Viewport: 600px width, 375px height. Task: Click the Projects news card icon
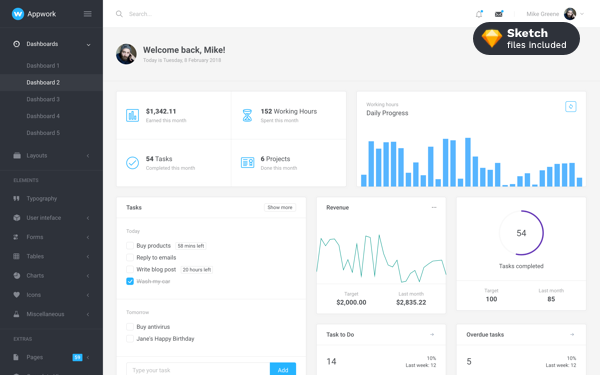(x=247, y=163)
